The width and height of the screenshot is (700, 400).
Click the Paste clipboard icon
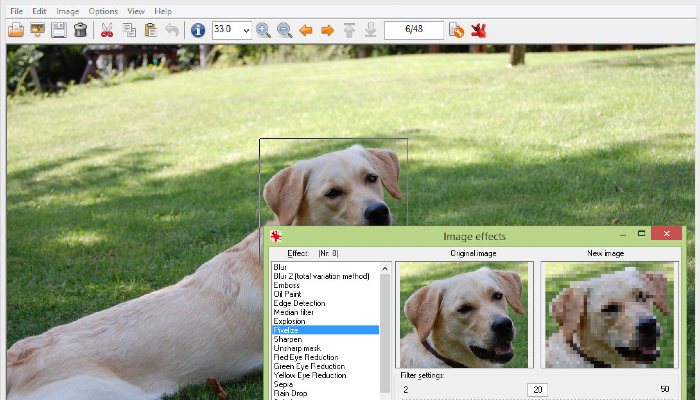[151, 30]
